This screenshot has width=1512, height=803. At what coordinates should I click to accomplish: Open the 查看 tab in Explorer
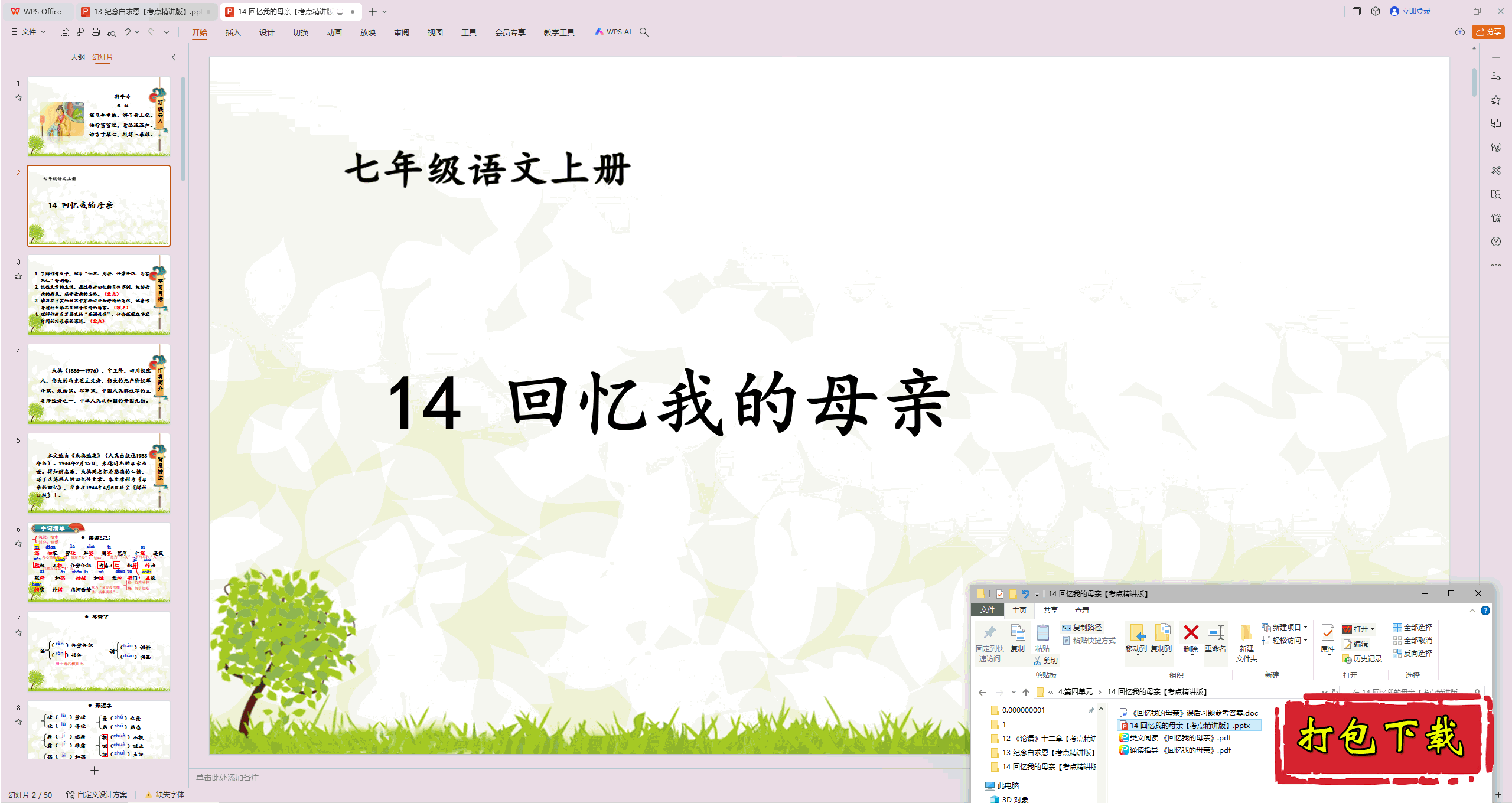(x=1082, y=611)
